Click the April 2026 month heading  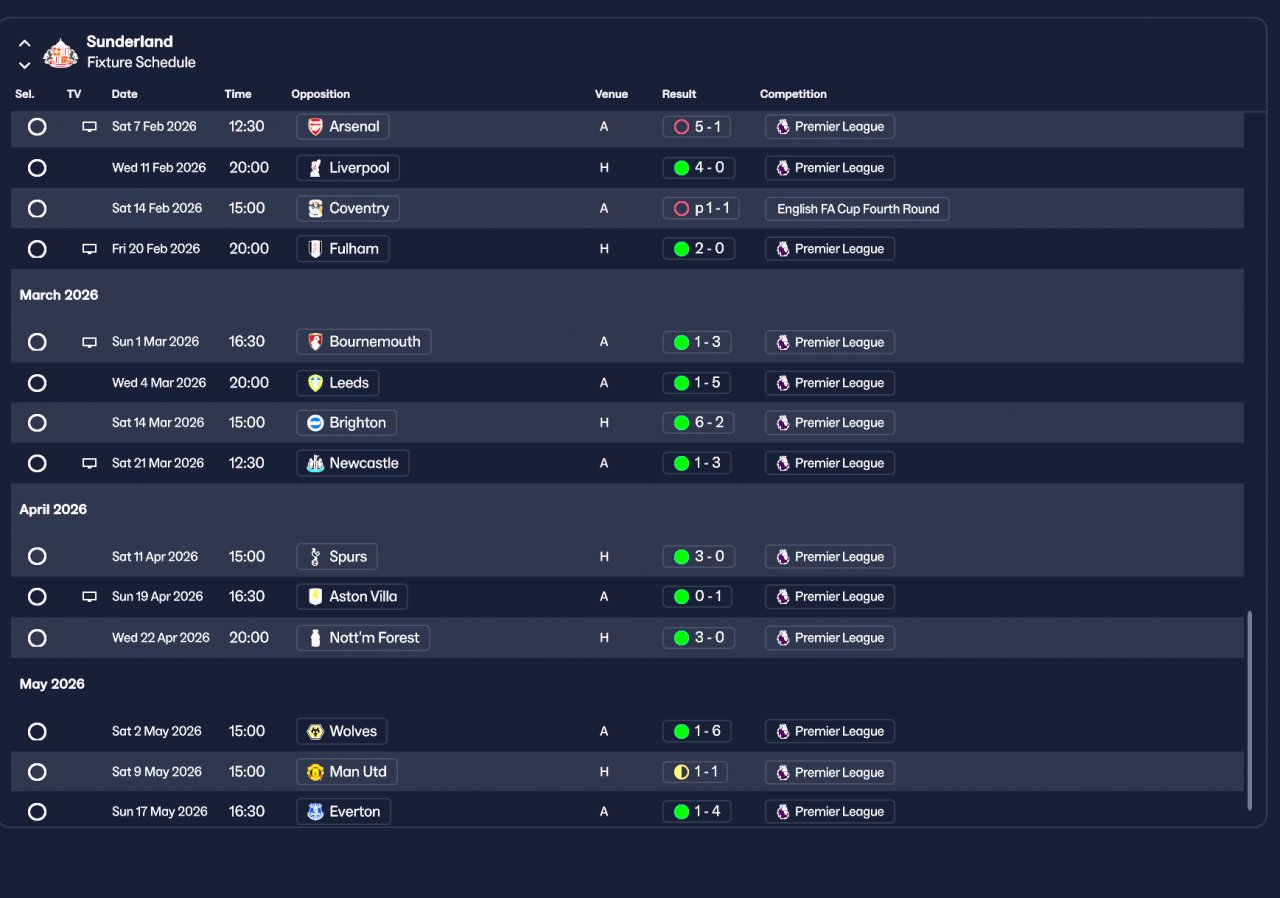pos(53,510)
